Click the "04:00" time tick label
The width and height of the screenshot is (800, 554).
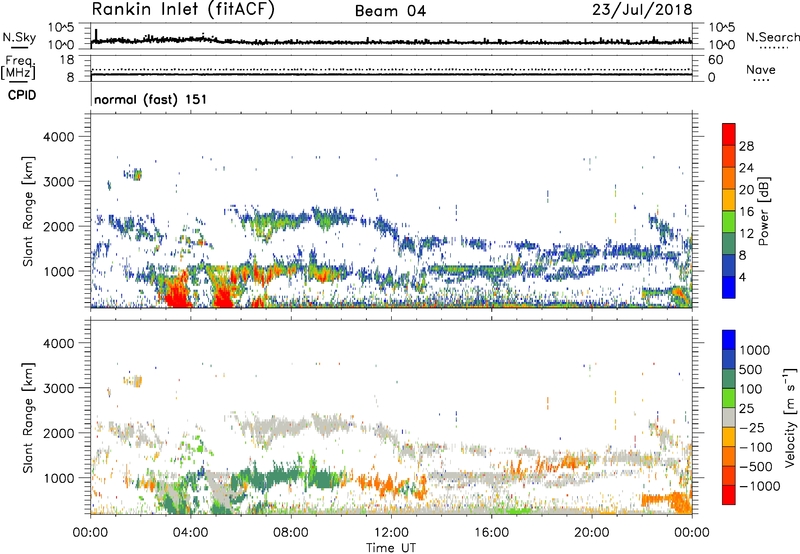191,533
